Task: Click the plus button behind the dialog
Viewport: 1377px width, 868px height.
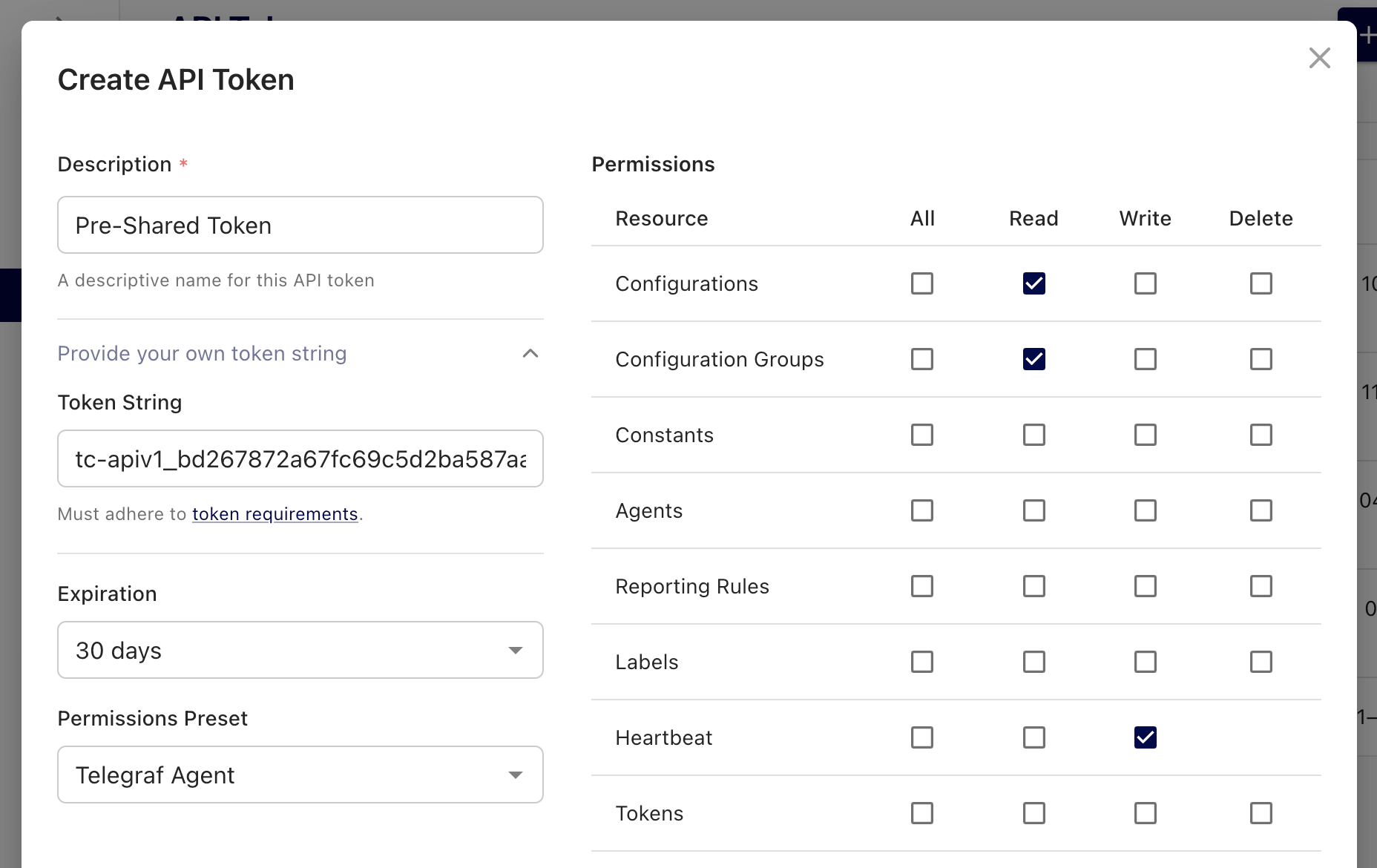Action: click(x=1367, y=35)
